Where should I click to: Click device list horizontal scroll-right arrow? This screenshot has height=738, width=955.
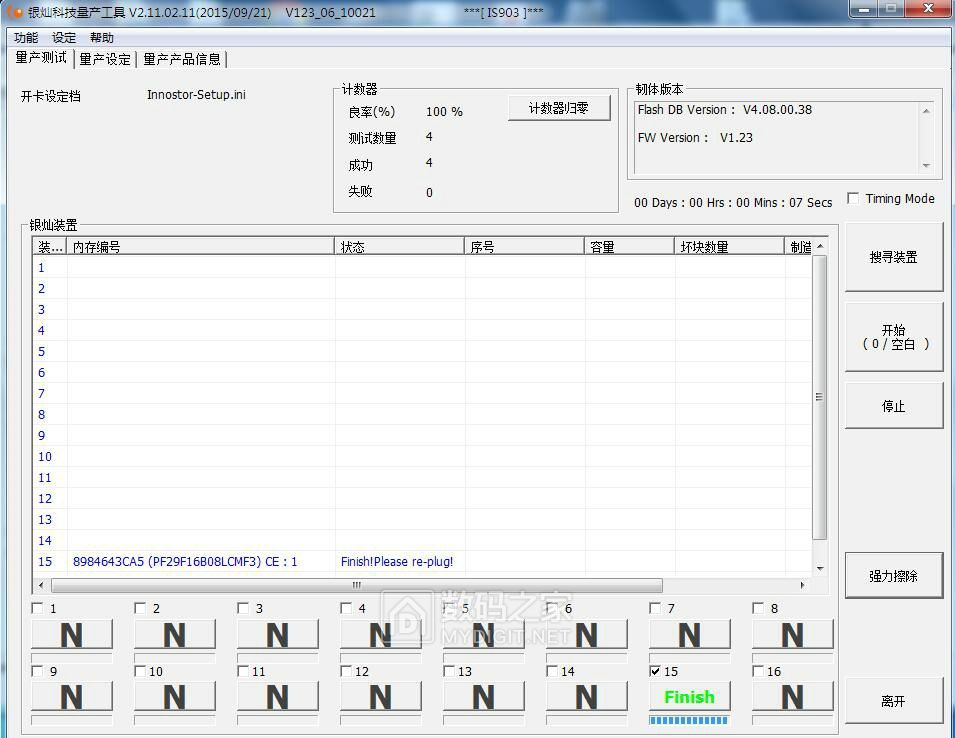tap(802, 585)
